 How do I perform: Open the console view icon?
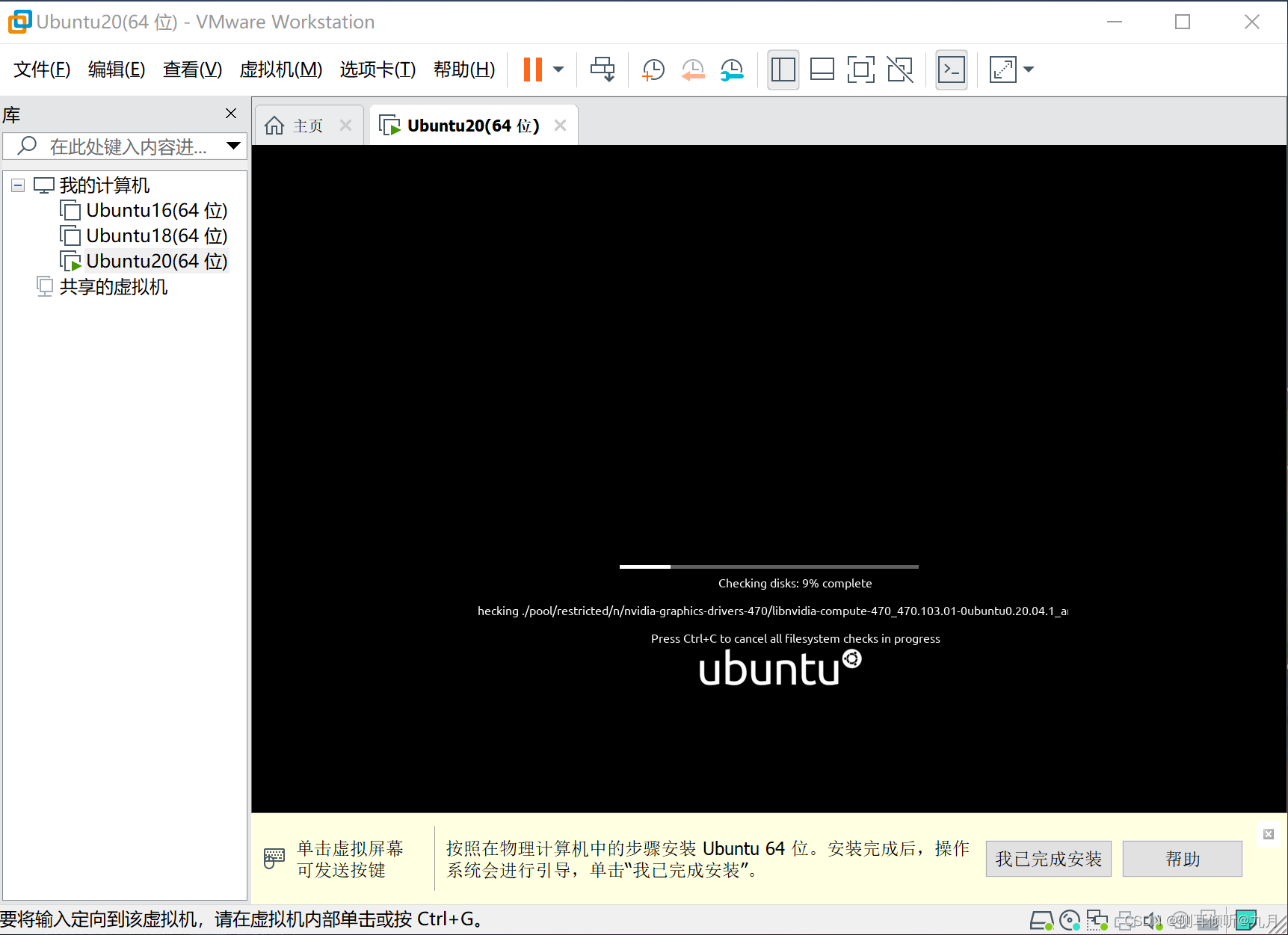click(952, 70)
